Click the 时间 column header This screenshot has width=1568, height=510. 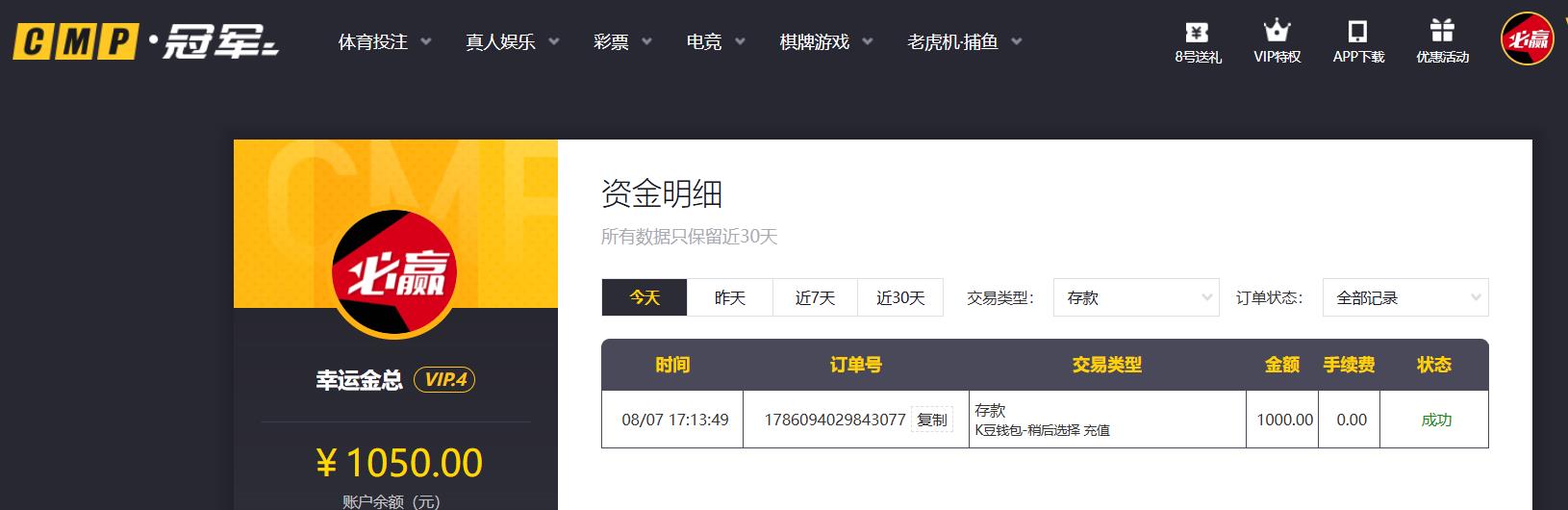click(672, 365)
